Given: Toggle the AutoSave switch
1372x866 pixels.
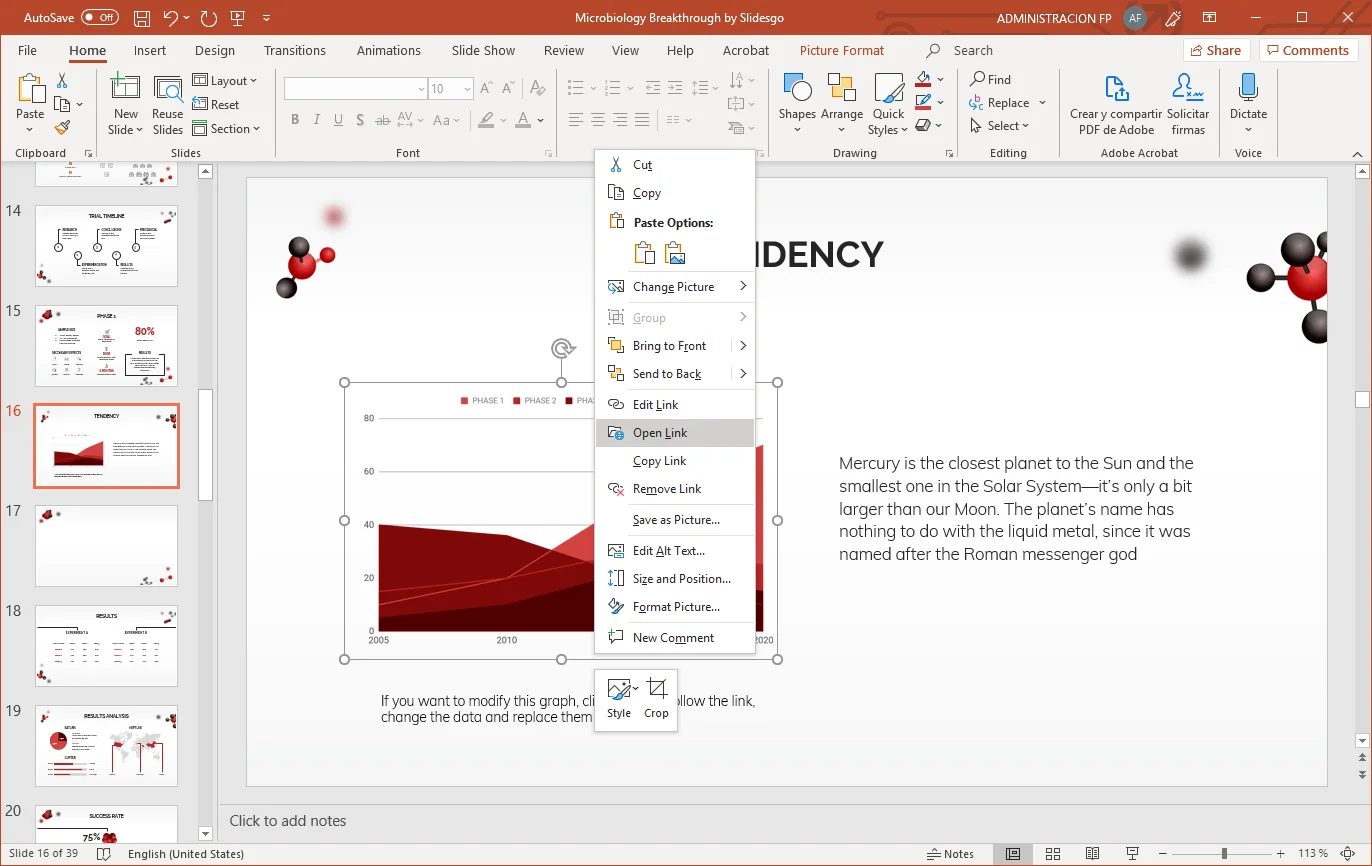Looking at the screenshot, I should (x=99, y=18).
